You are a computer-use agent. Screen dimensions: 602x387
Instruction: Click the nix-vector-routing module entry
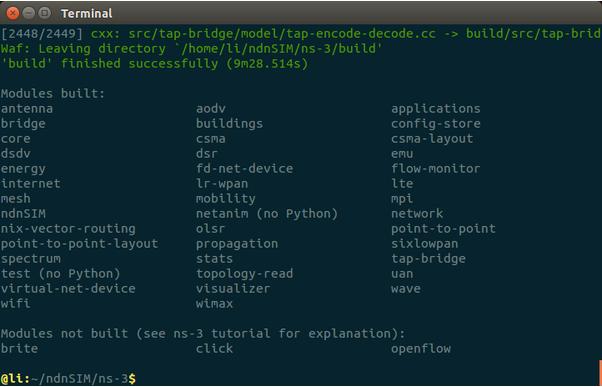click(68, 229)
